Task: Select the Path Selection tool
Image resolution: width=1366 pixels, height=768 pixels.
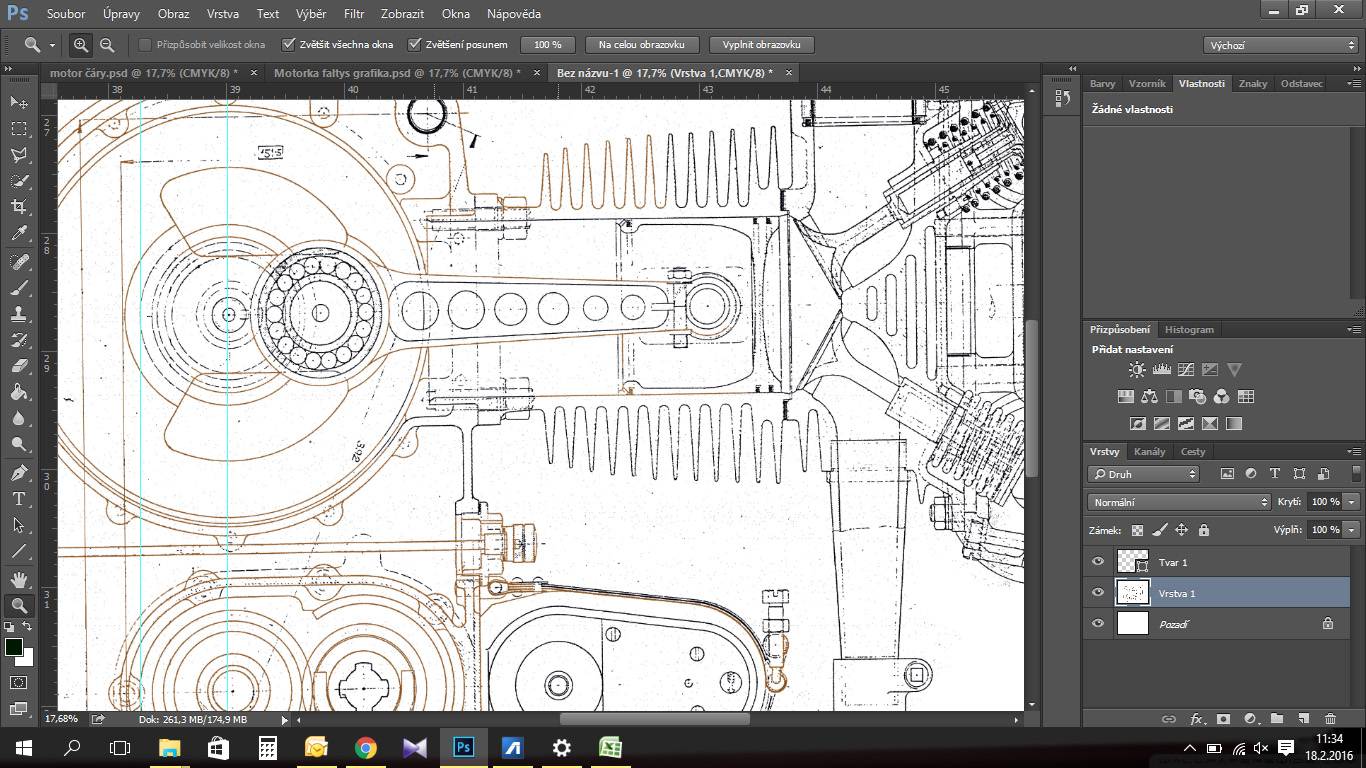Action: [x=19, y=524]
